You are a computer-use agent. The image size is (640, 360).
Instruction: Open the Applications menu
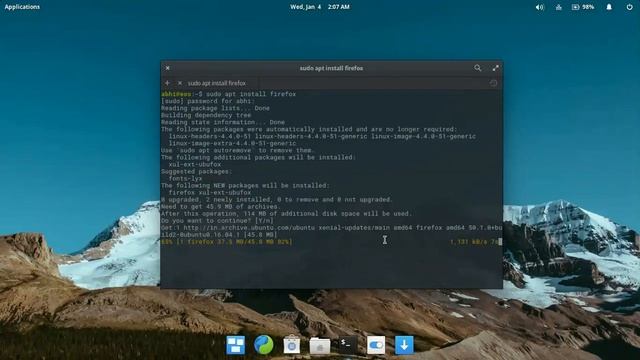click(22, 7)
